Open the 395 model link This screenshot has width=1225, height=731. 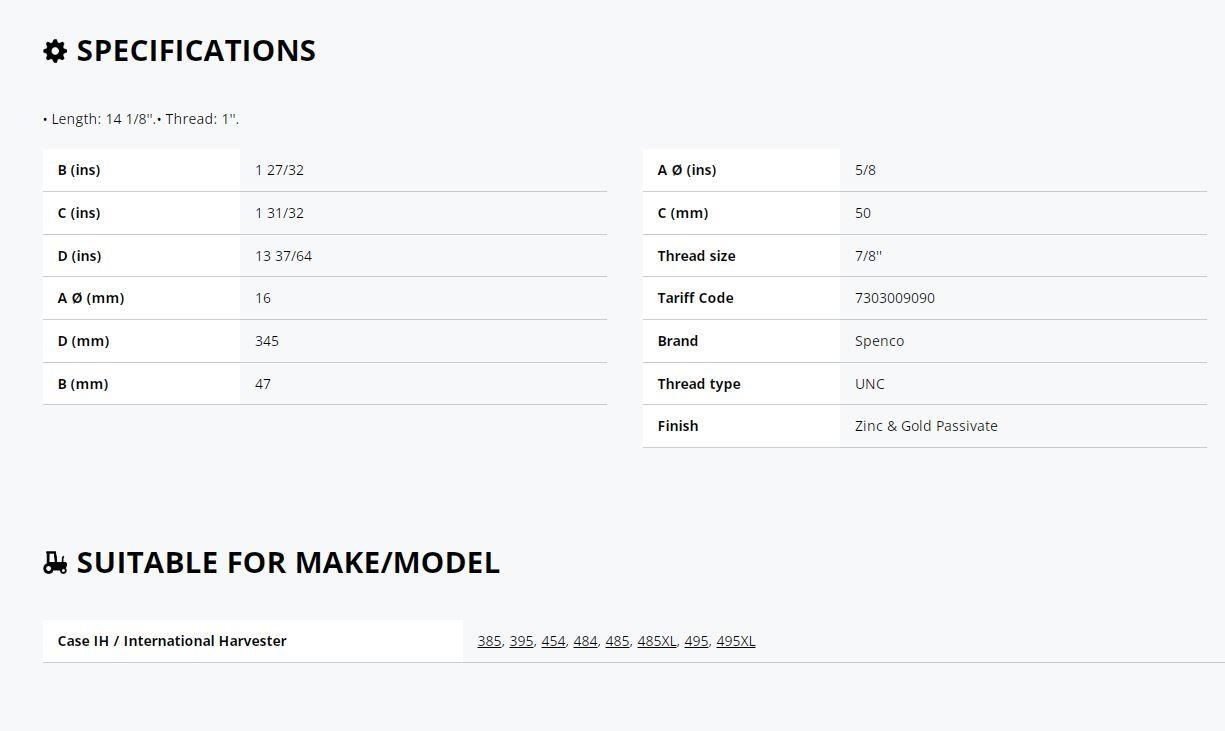pyautogui.click(x=521, y=641)
